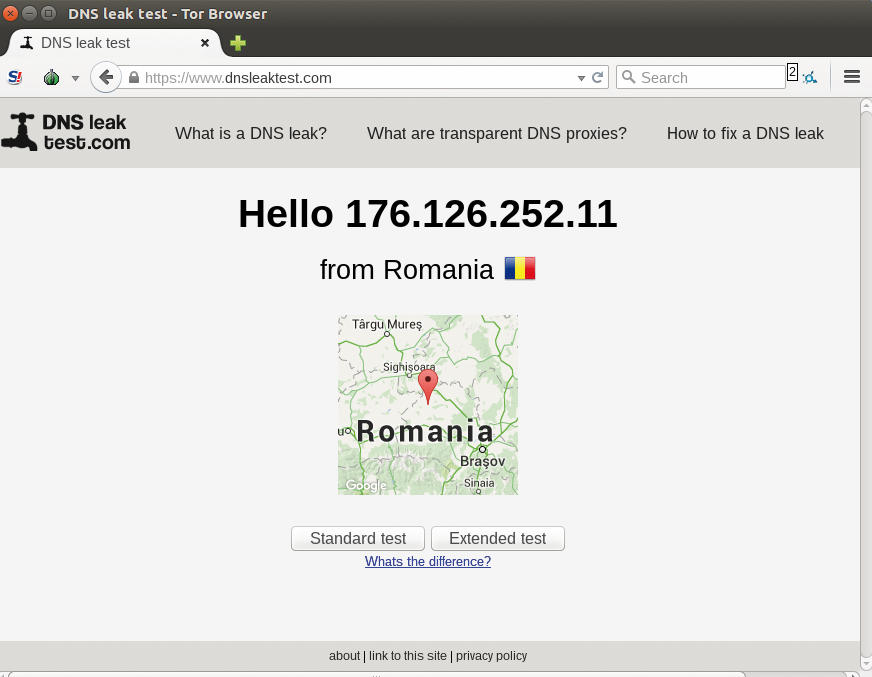This screenshot has width=872, height=677.
Task: Maximize the Tor Browser window
Action: click(x=48, y=13)
